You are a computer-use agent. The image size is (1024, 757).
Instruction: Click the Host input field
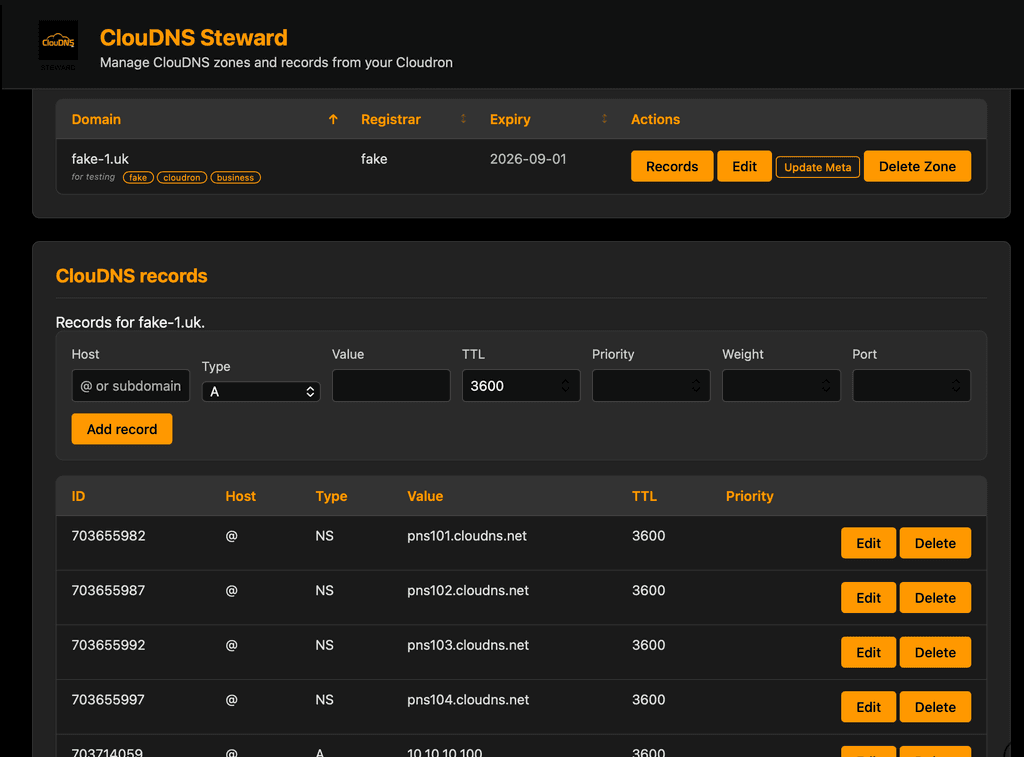130,385
